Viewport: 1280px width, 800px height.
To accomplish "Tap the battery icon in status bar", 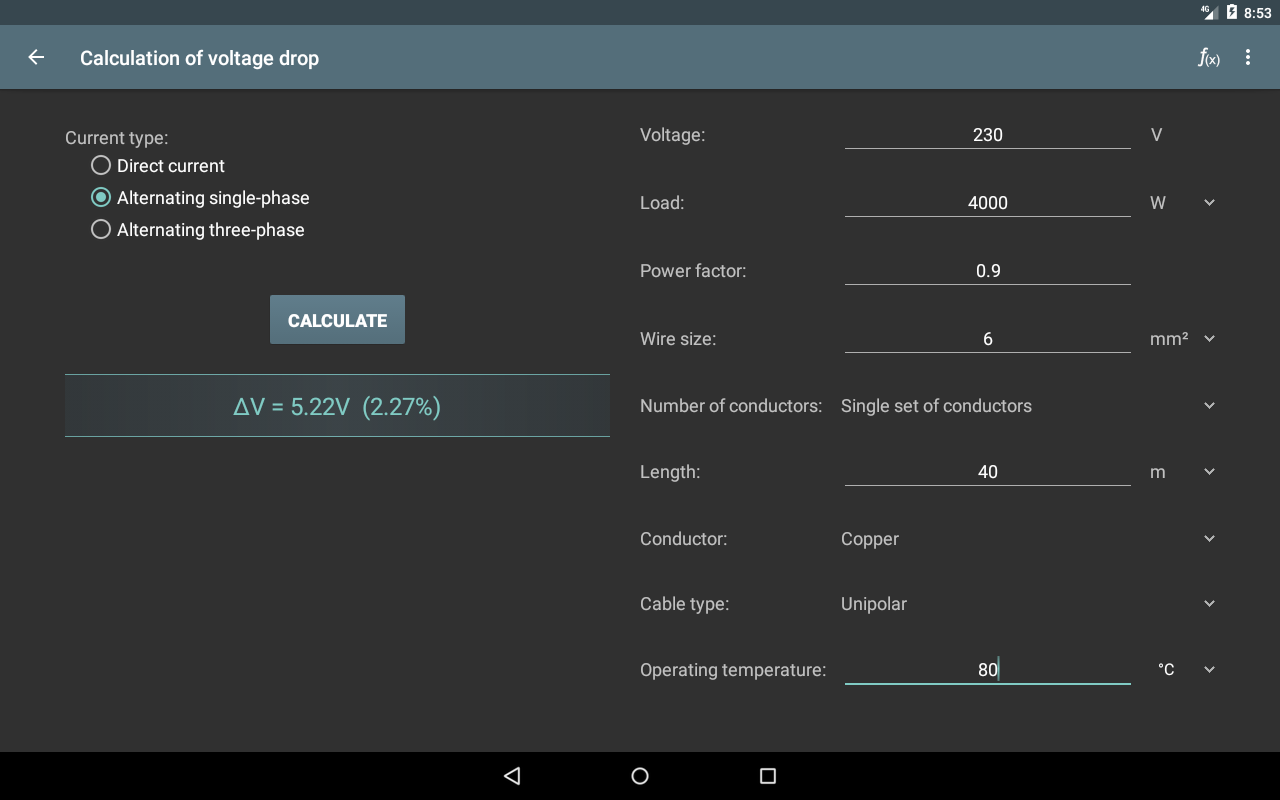I will click(1232, 12).
